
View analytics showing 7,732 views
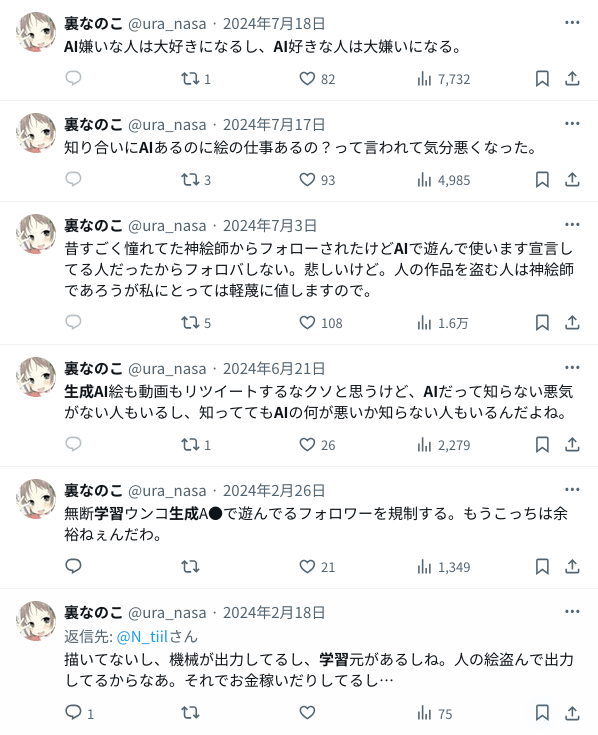point(443,79)
